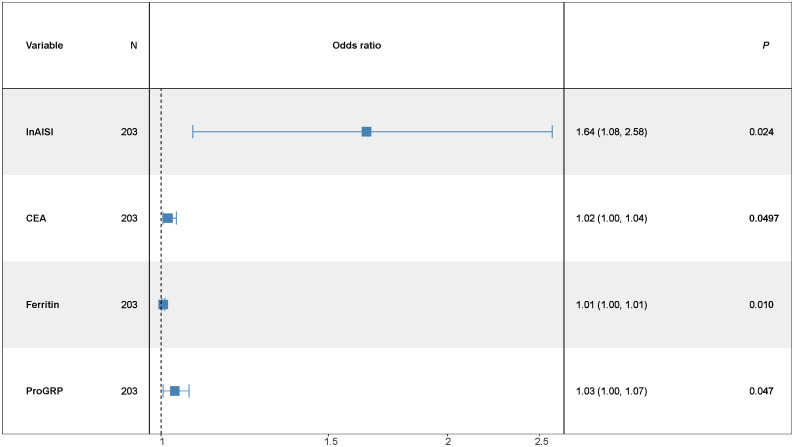Click the CEA odds ratio square marker
The width and height of the screenshot is (794, 447).
pos(168,218)
